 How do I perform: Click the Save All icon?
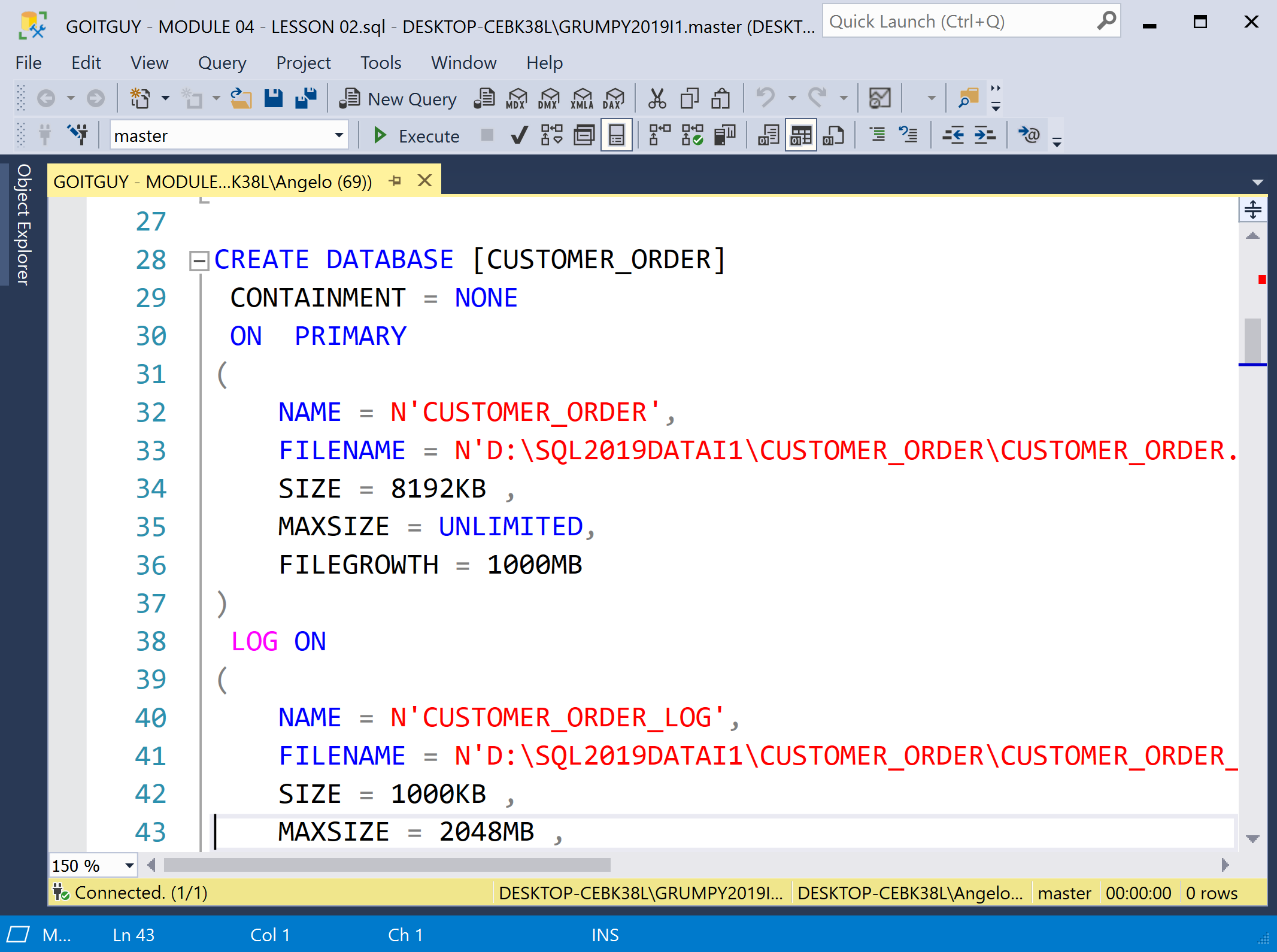(306, 98)
